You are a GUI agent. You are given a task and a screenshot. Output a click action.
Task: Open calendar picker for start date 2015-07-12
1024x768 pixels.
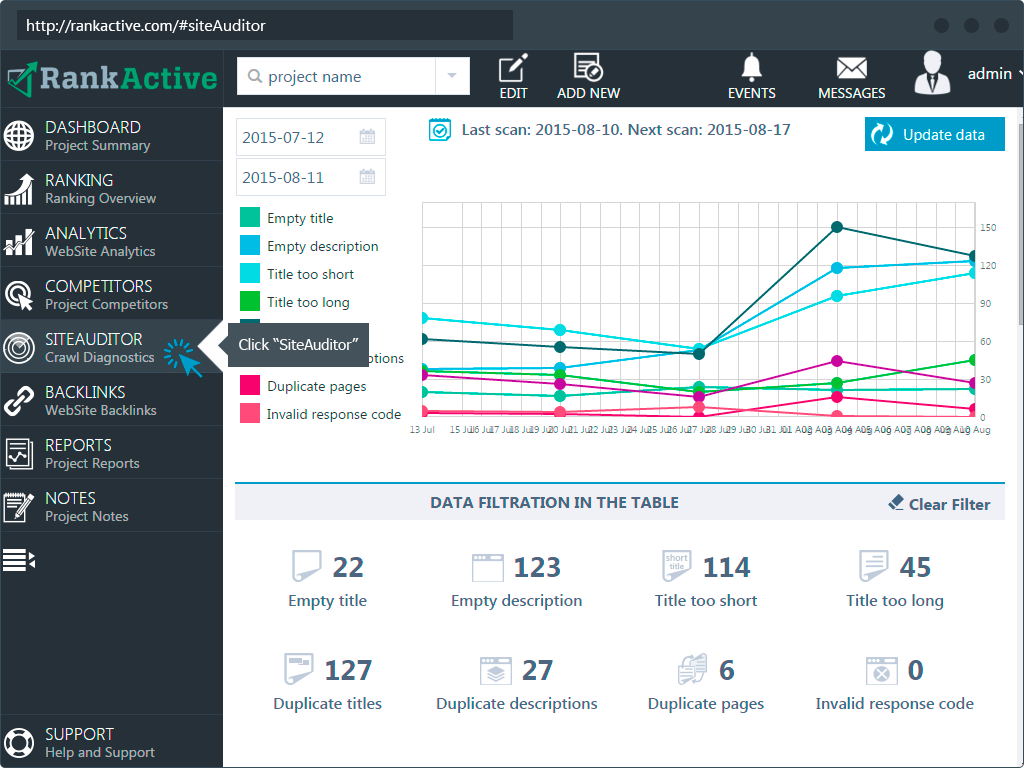367,137
